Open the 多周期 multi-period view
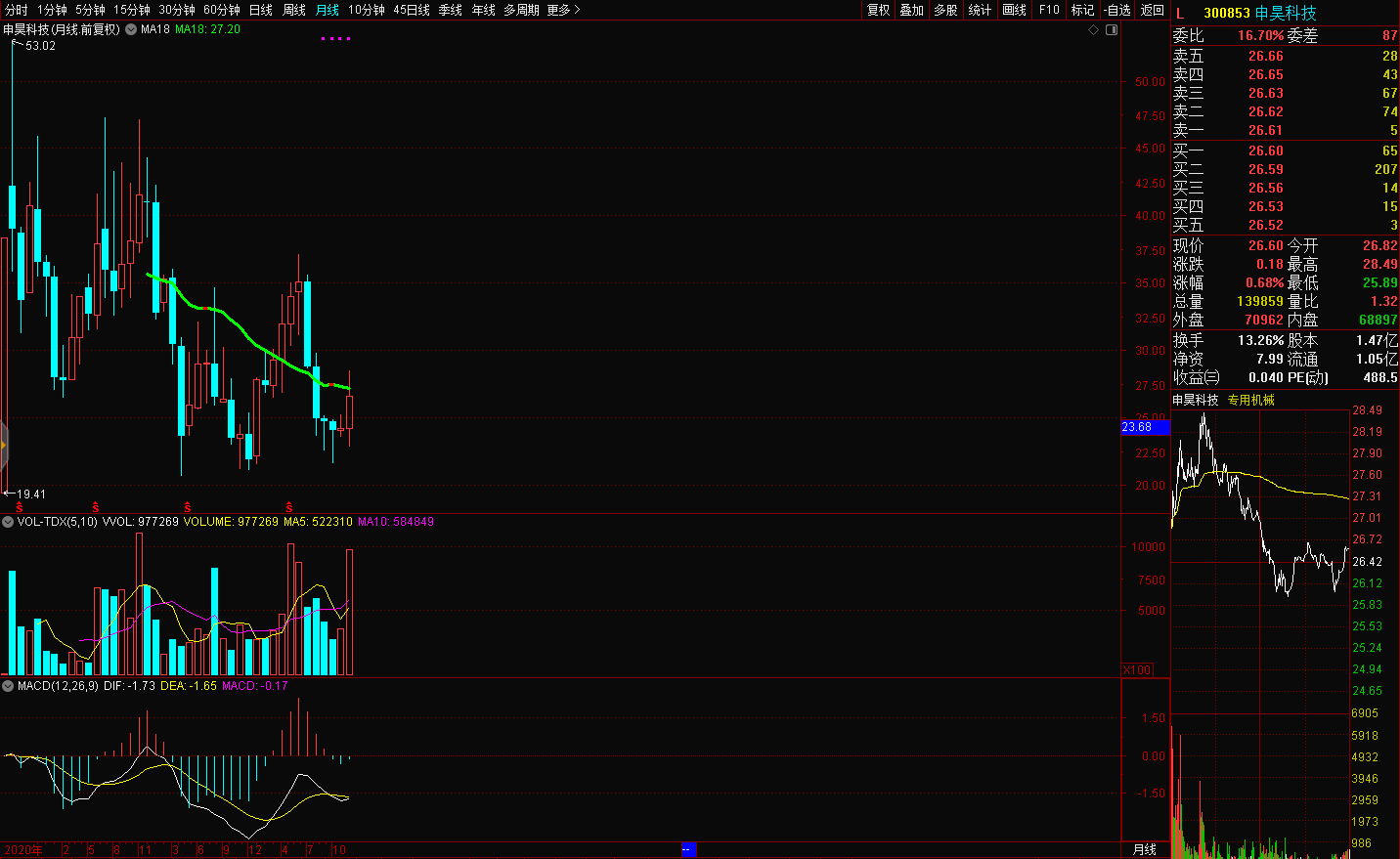Image resolution: width=1400 pixels, height=859 pixels. coord(521,10)
